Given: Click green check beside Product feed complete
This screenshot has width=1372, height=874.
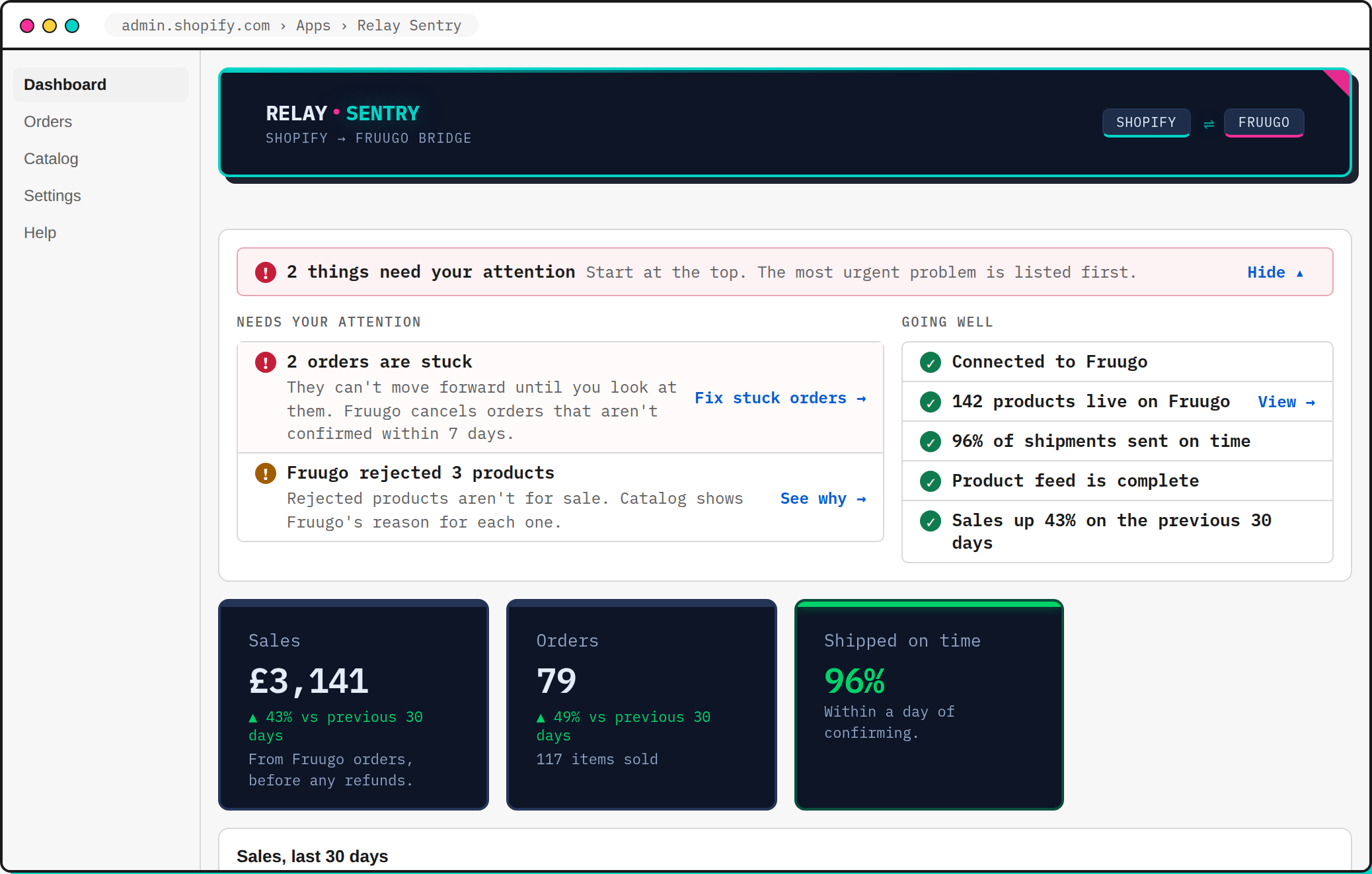Looking at the screenshot, I should 931,481.
